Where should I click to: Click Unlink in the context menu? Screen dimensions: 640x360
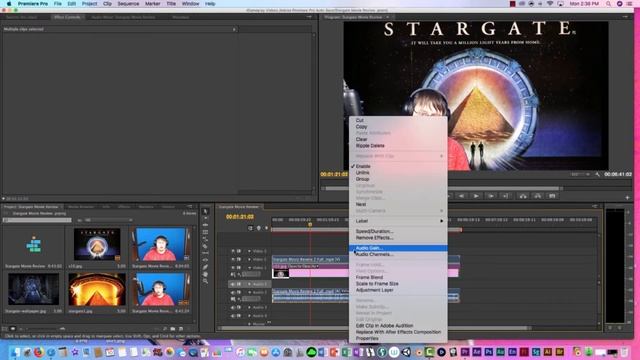coord(362,173)
